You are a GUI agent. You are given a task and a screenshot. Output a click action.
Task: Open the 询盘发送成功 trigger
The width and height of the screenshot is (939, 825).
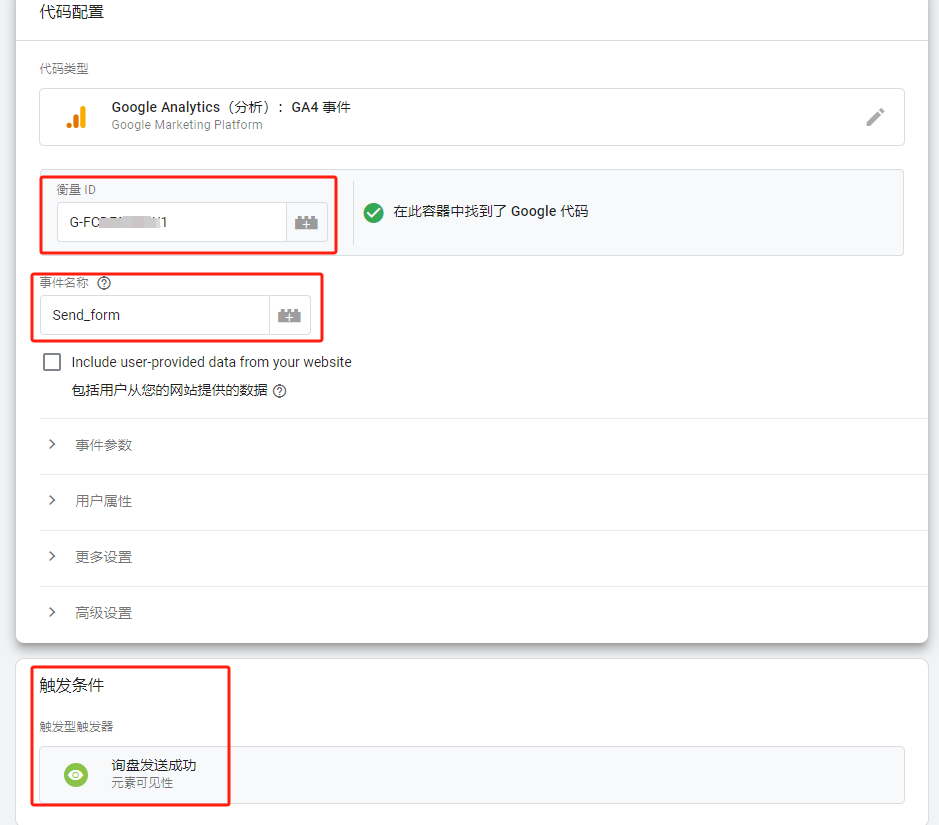click(x=472, y=775)
